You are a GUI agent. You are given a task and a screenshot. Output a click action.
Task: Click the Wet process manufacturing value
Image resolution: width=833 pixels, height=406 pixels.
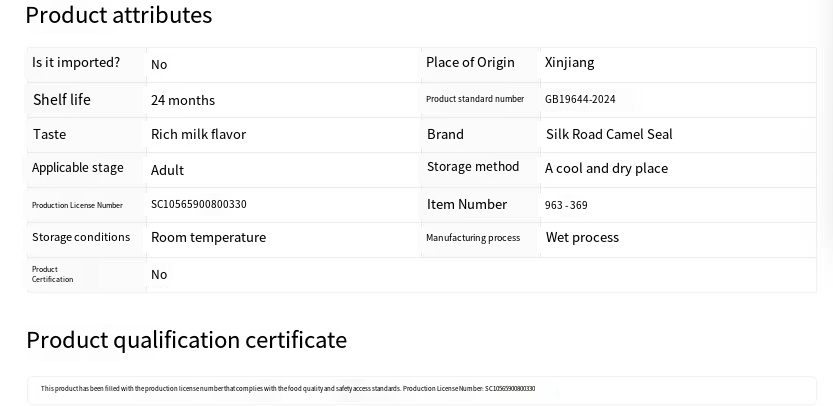tap(582, 237)
